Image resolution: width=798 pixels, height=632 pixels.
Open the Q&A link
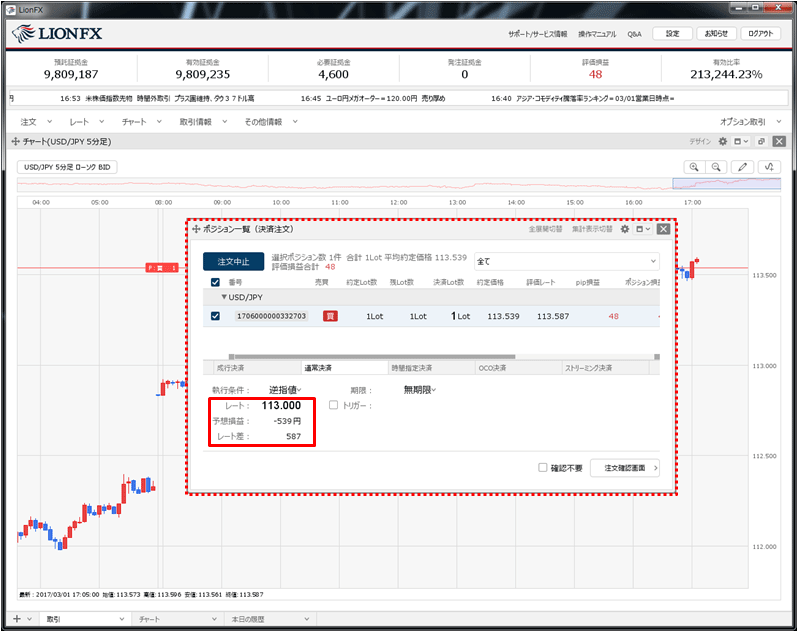(634, 34)
